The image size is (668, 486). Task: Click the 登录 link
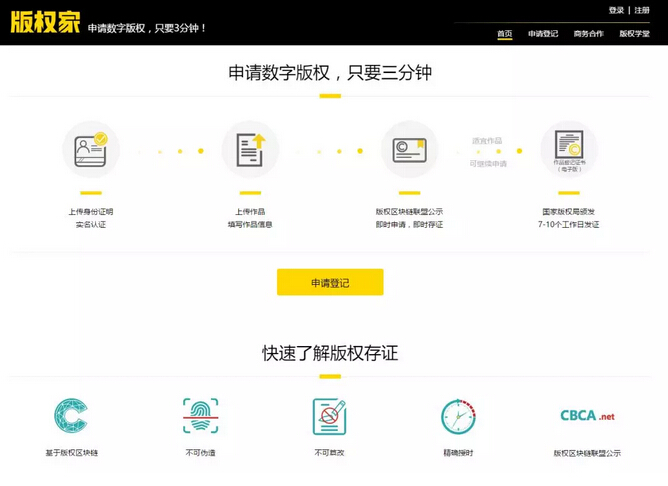click(616, 10)
